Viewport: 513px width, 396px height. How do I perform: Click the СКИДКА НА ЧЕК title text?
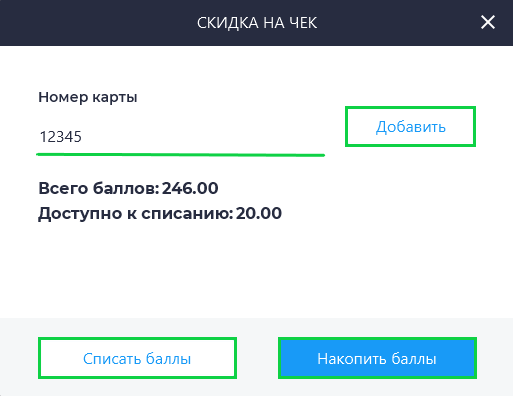point(257,23)
